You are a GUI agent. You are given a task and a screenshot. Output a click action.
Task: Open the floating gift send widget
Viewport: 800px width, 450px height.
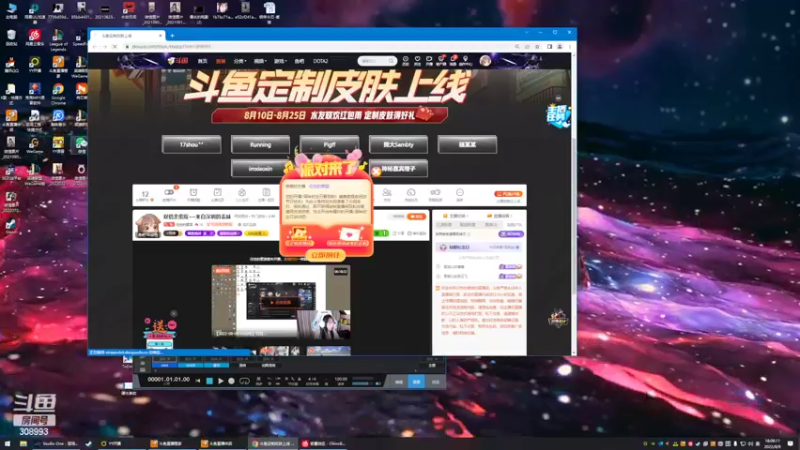point(160,333)
